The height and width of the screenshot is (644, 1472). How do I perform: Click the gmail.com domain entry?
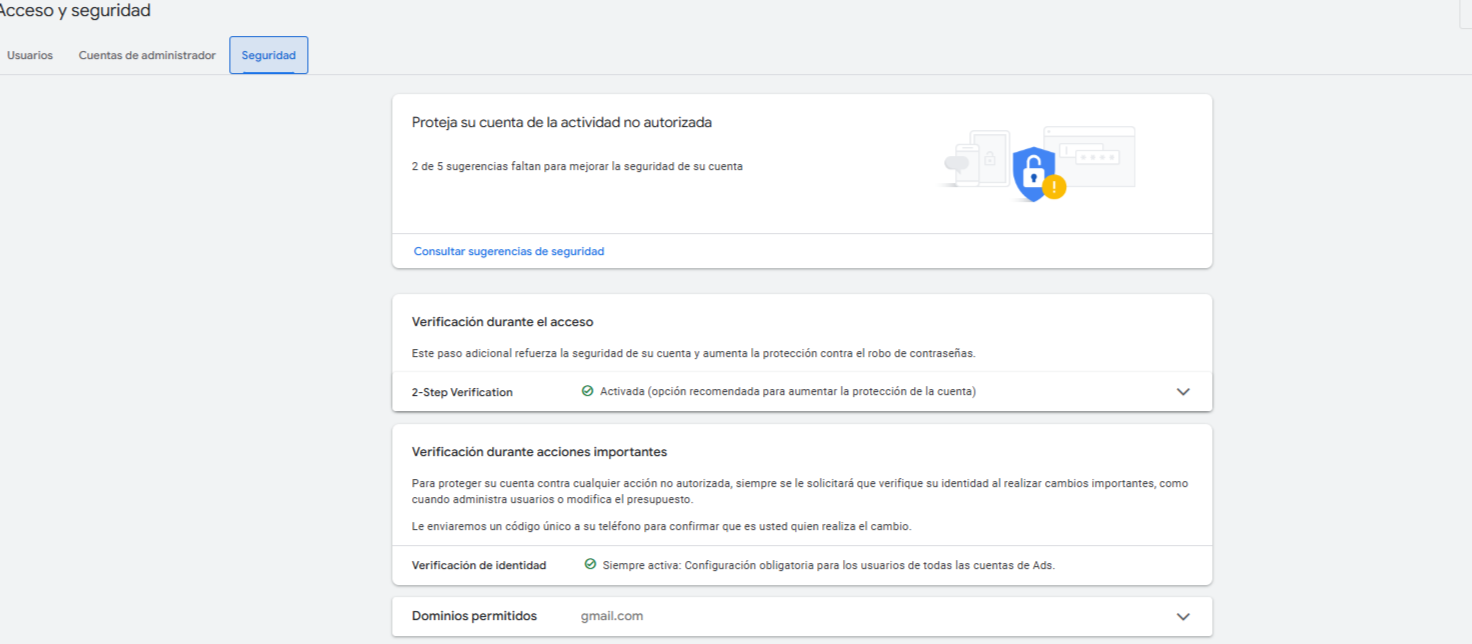[x=611, y=616]
